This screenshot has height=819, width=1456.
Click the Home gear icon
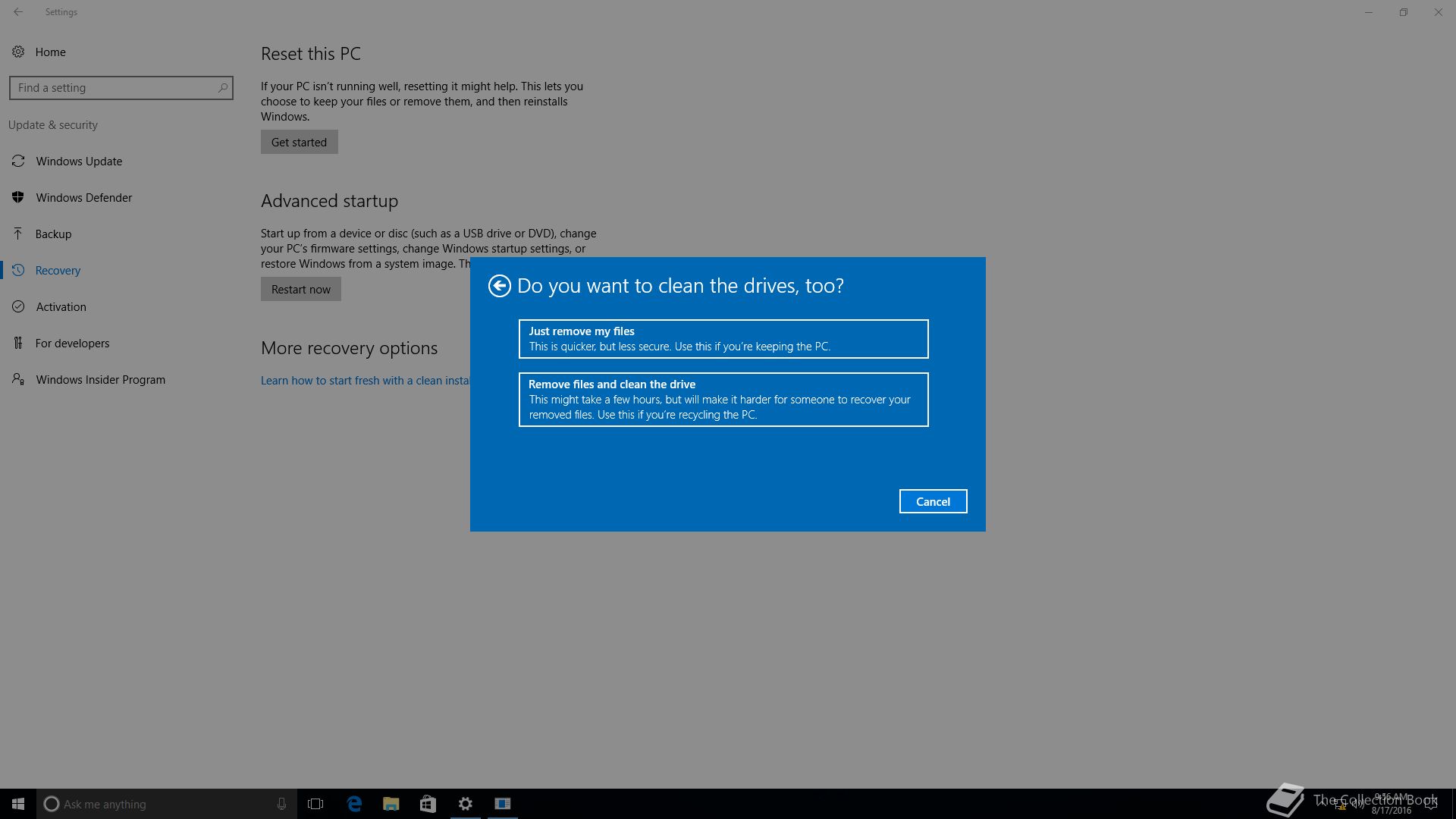(x=18, y=52)
